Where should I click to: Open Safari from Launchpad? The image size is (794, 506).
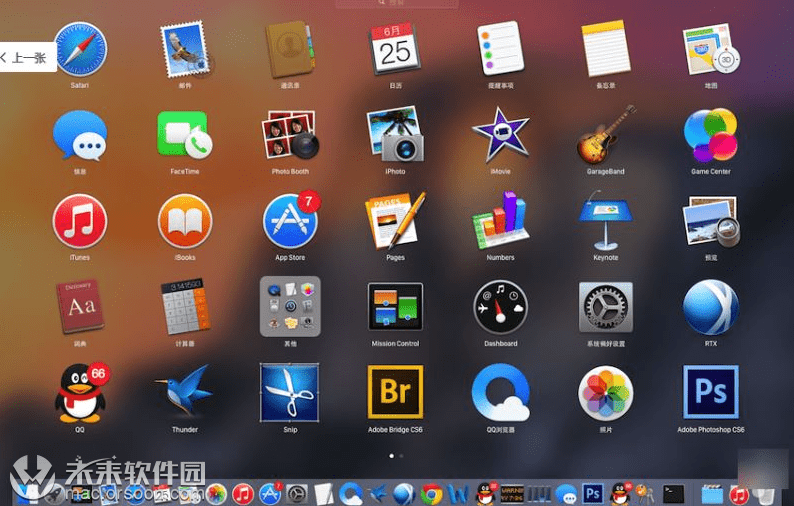coord(80,49)
